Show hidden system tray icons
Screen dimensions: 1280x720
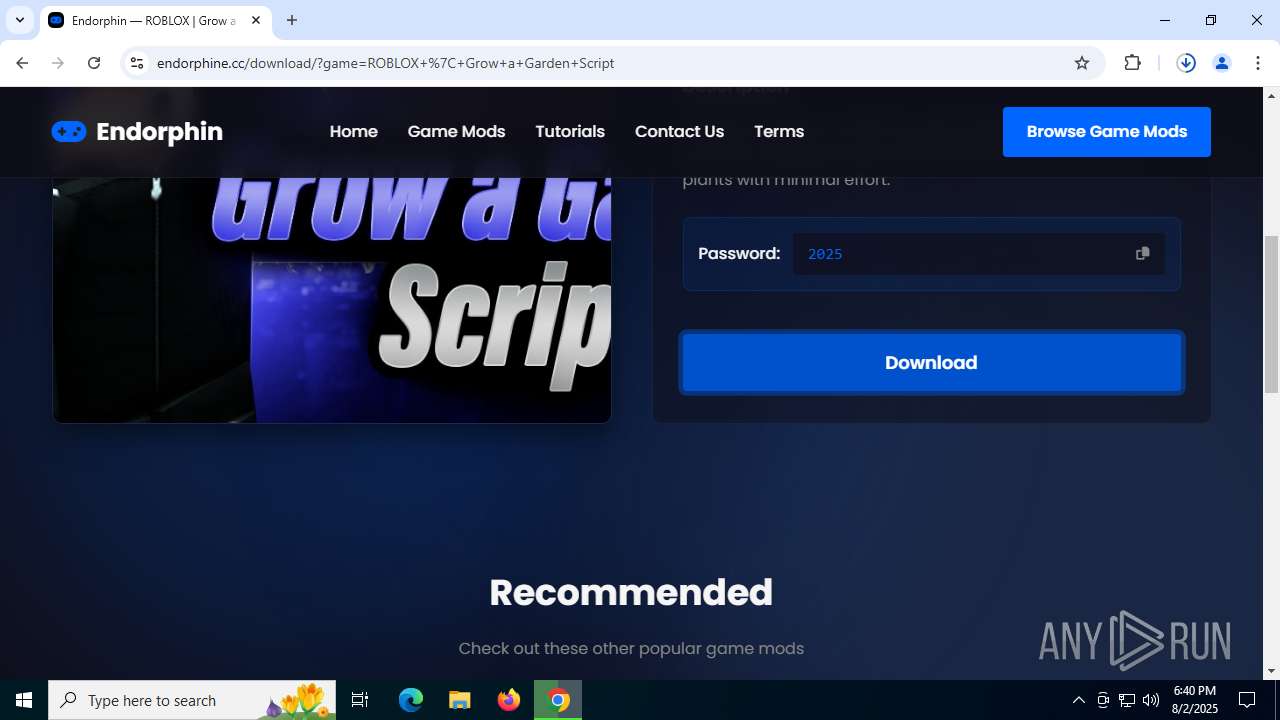click(x=1078, y=700)
